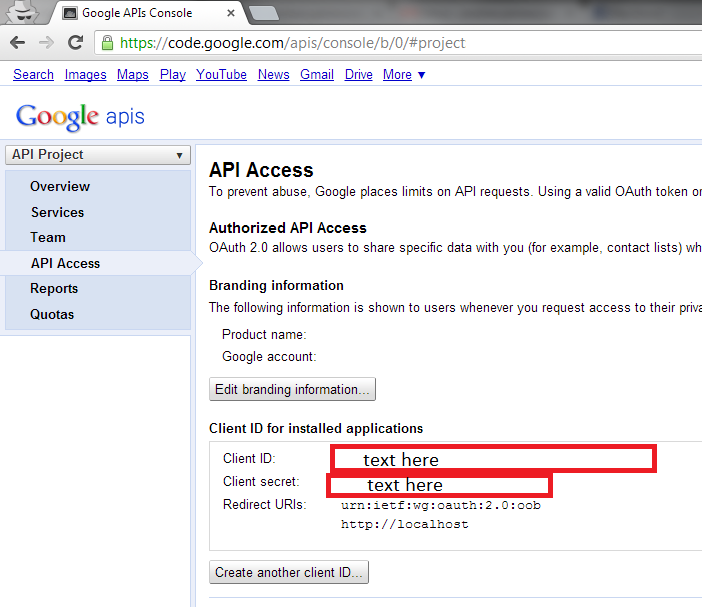Click the Google apis logo
This screenshot has height=610, width=706.
pos(80,116)
